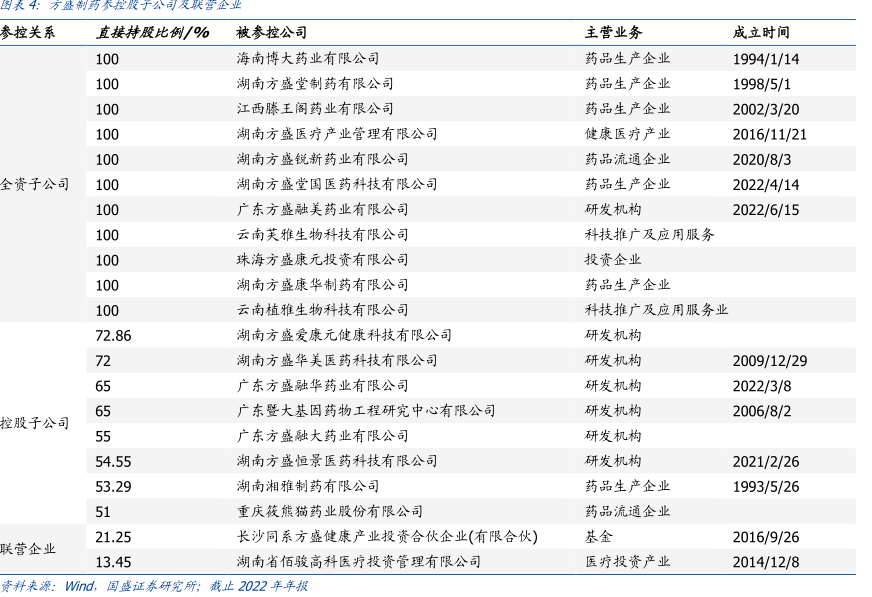The image size is (872, 597).
Task: Select the 控股子公司 row group label
Action: pyautogui.click(x=35, y=423)
